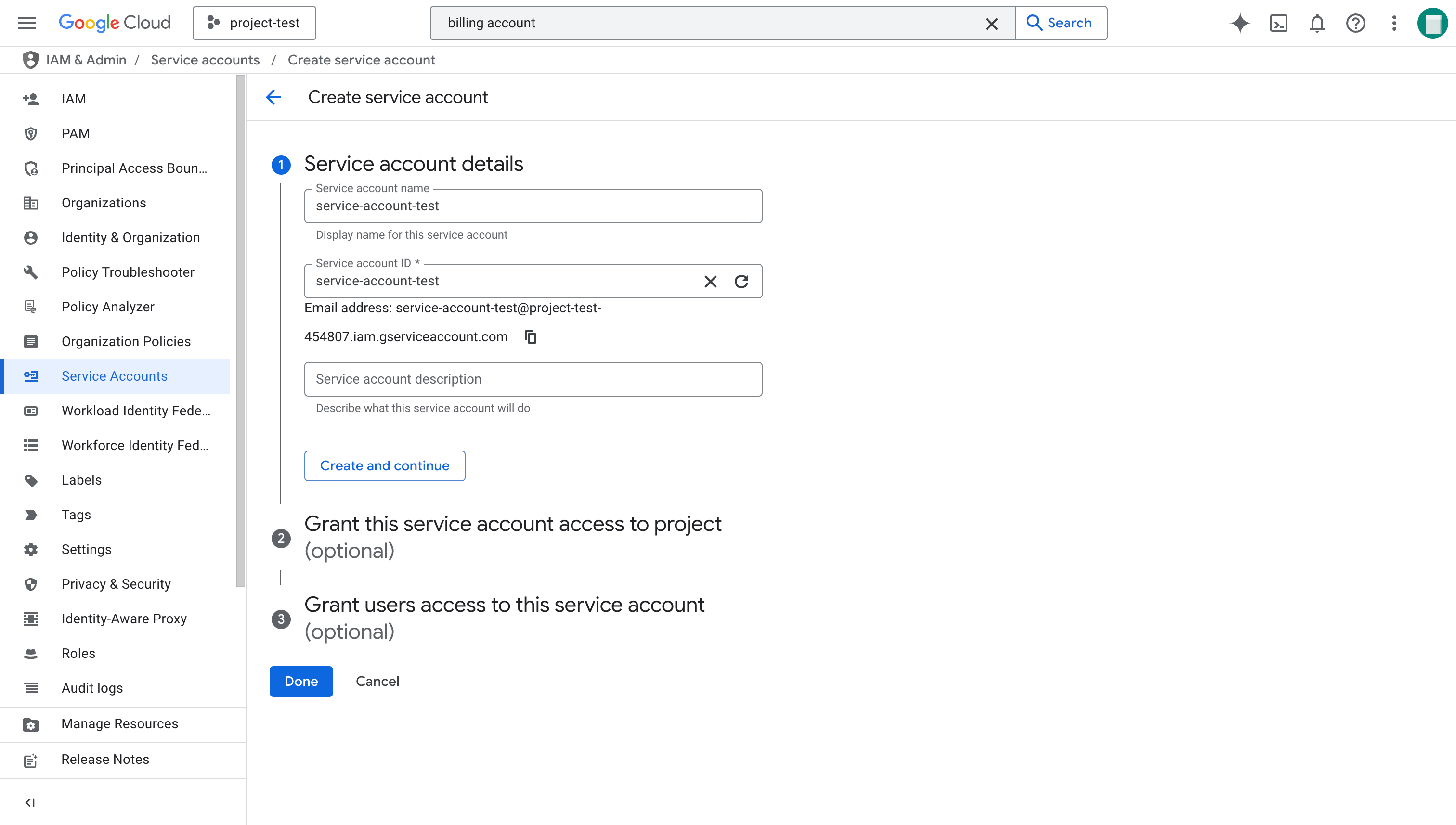
Task: Open the notifications bell
Action: [x=1317, y=23]
